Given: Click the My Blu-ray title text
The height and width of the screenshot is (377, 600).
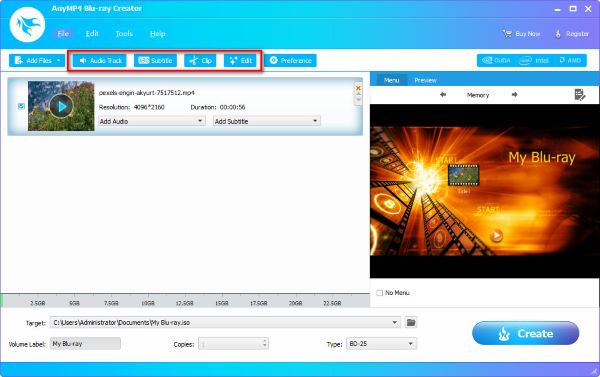Looking at the screenshot, I should pos(541,157).
